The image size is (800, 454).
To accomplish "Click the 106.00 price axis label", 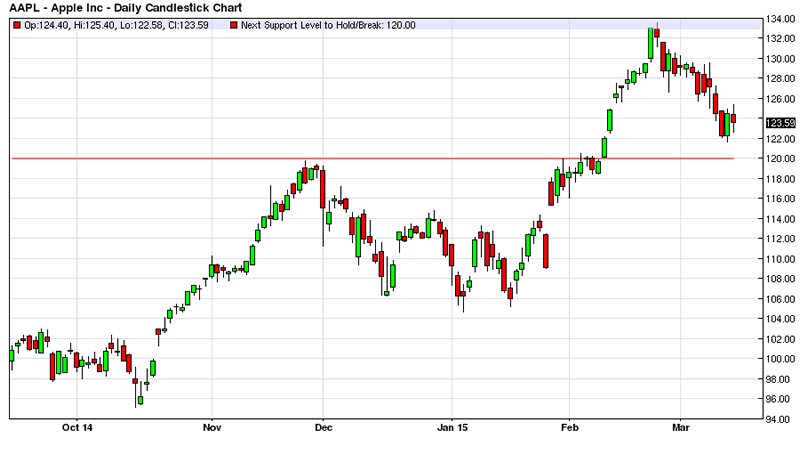I will pyautogui.click(x=780, y=299).
